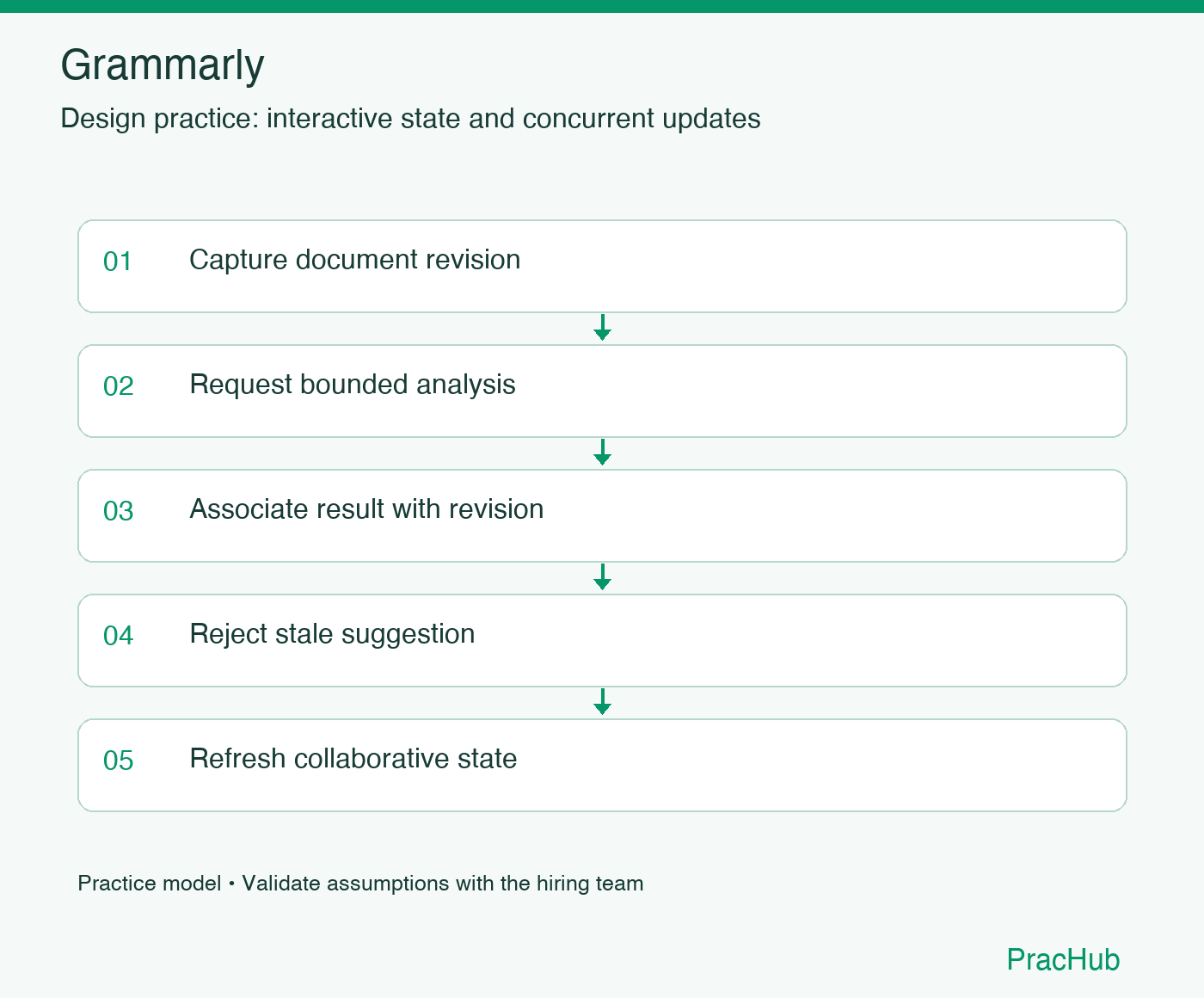The image size is (1204, 998).
Task: Click the 'Grammarly' title heading
Action: 163,65
